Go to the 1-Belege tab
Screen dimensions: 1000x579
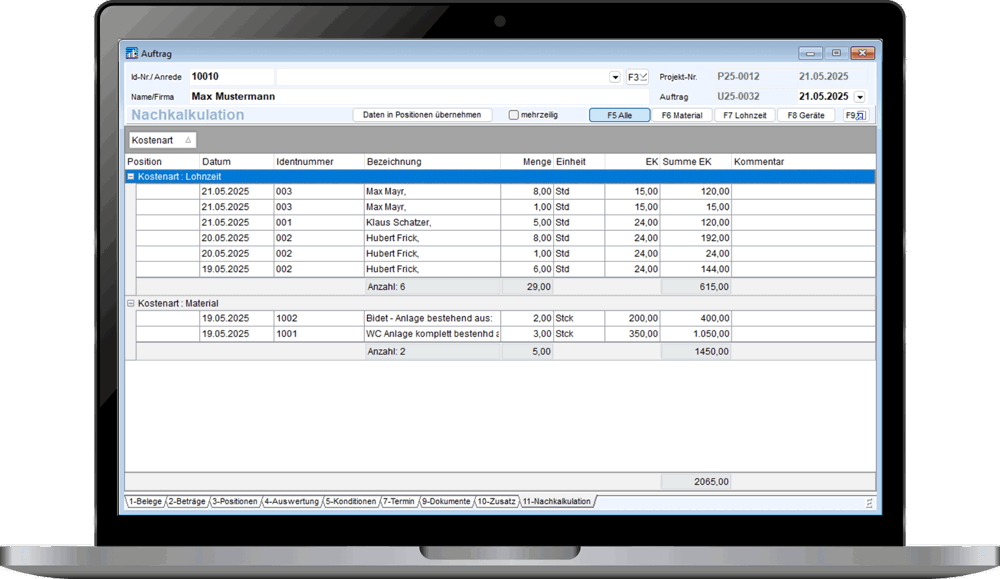pos(144,501)
